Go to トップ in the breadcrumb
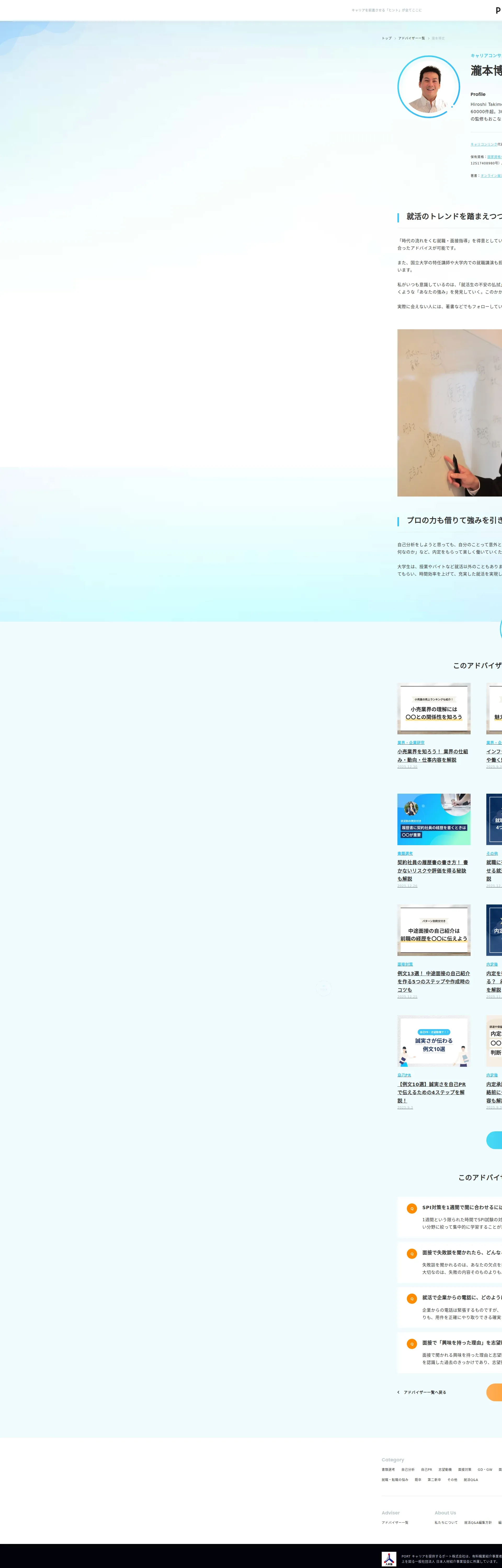The width and height of the screenshot is (502, 1568). (x=387, y=38)
